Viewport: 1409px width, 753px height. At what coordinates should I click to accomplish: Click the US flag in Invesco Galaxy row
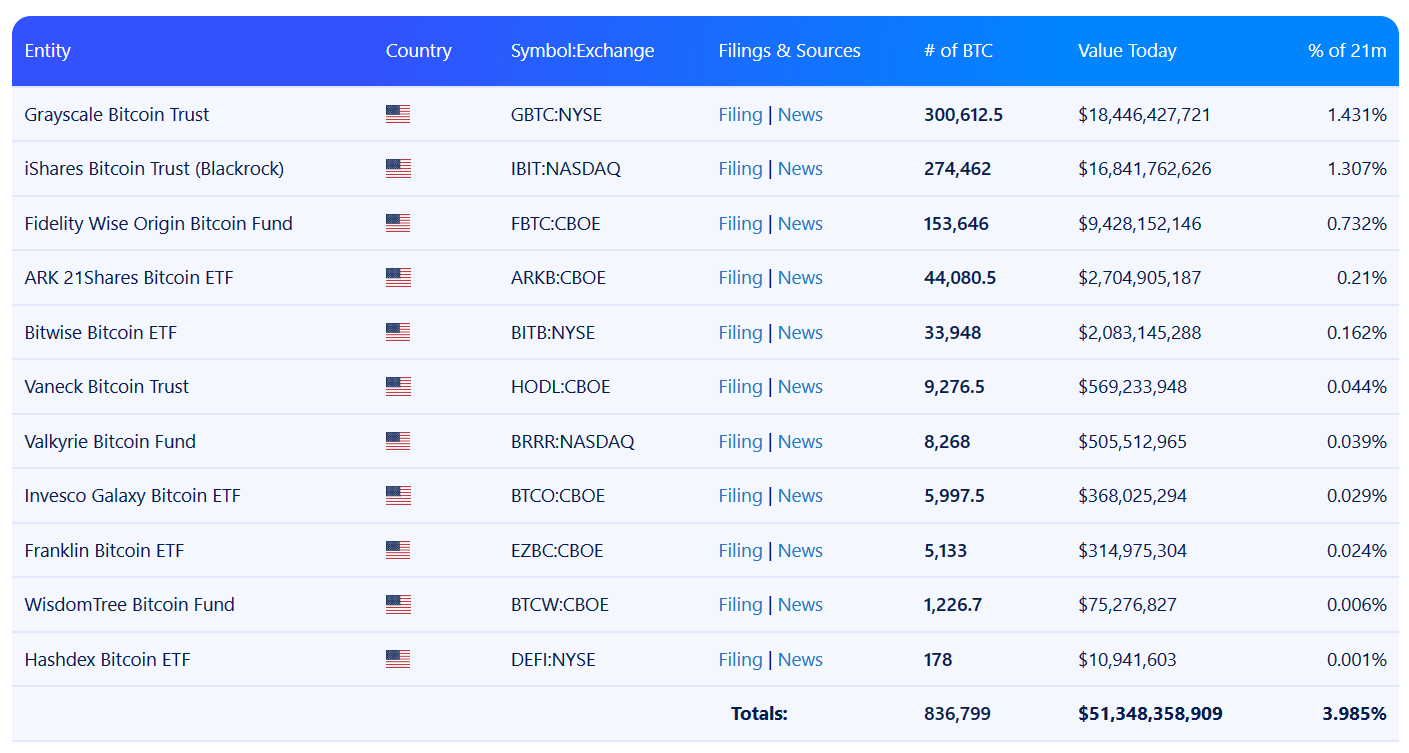[398, 496]
